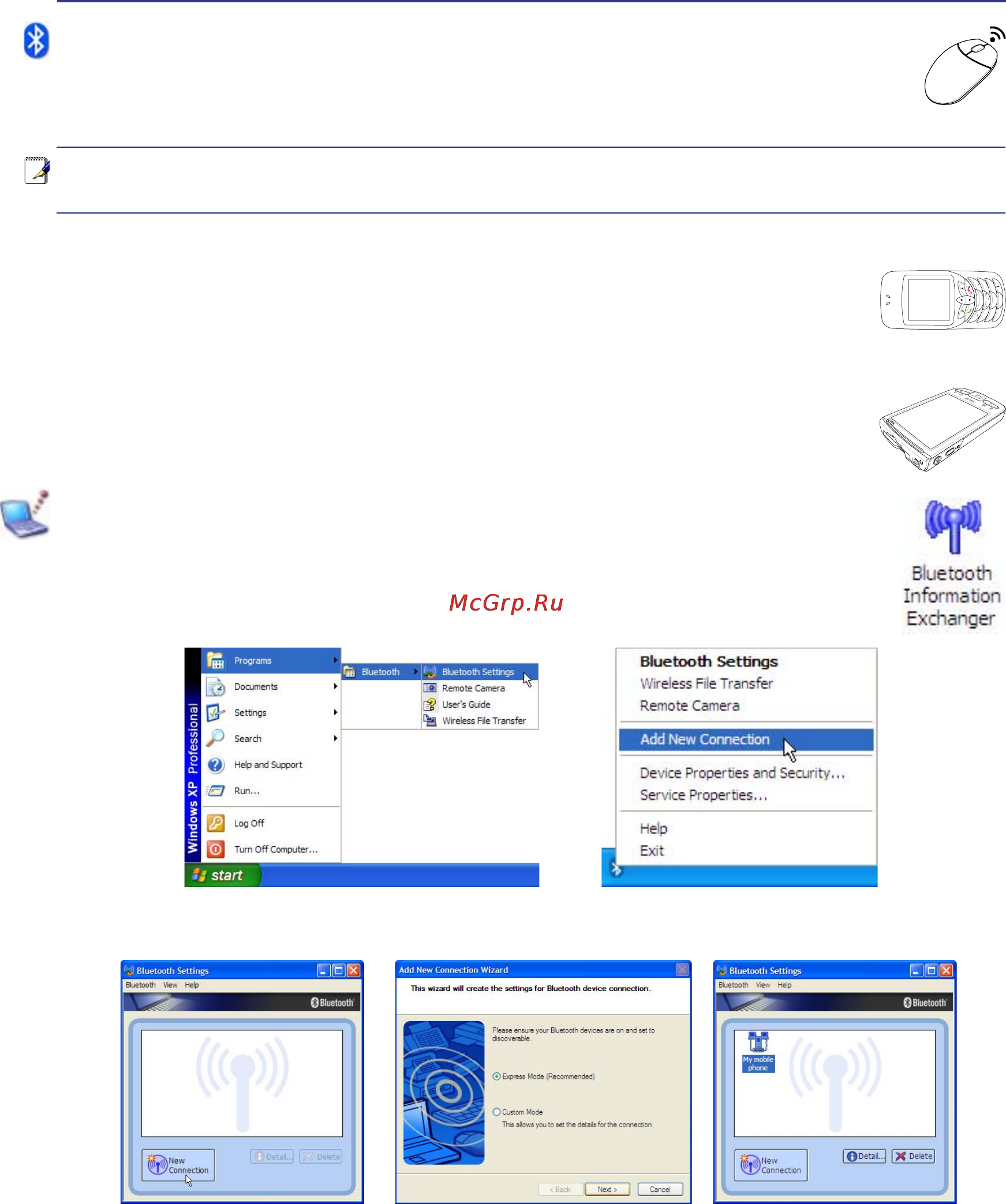Click Cancel in Add New Connection Wizard
Viewport: 1006px width, 1204px height.
tap(660, 1189)
